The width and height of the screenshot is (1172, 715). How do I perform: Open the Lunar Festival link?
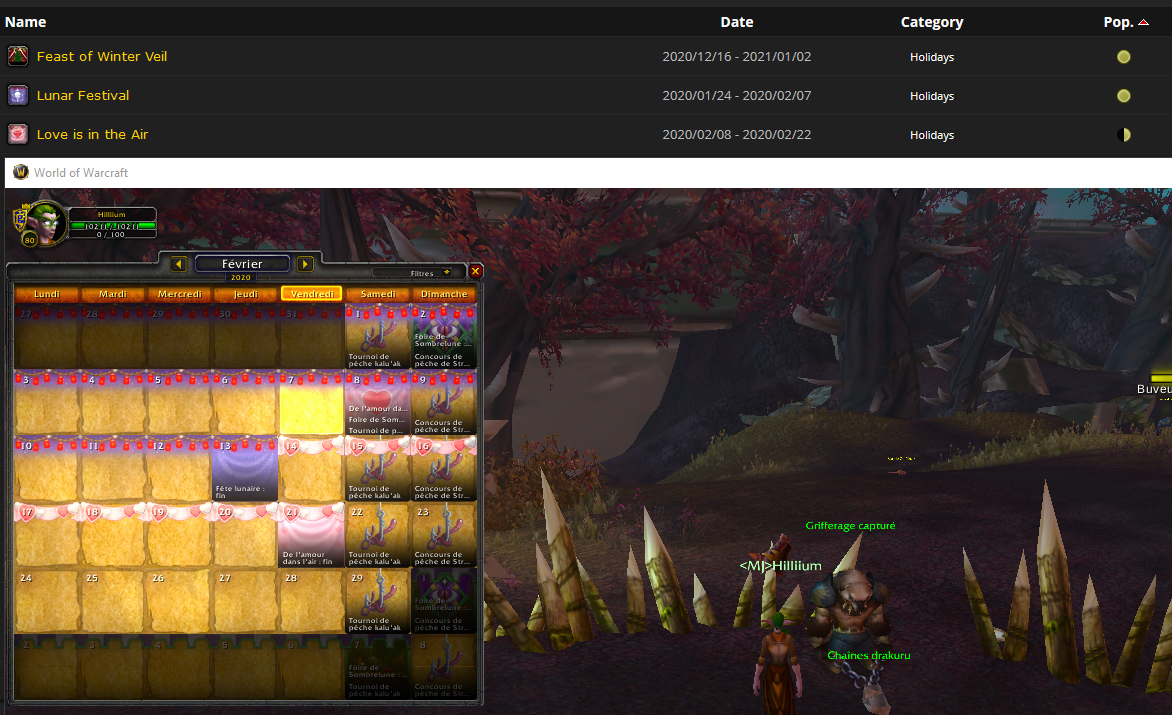tap(83, 95)
